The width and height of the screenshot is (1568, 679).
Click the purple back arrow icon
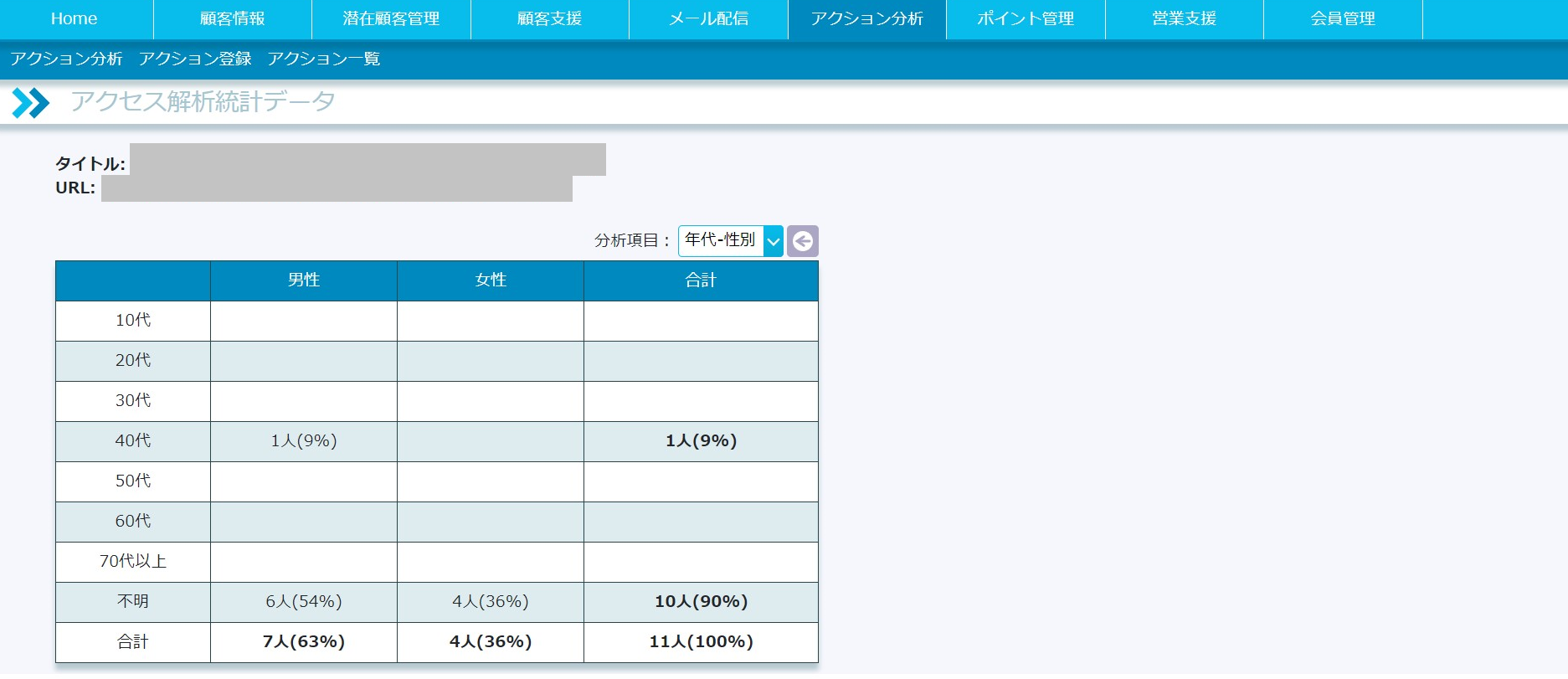click(x=802, y=241)
